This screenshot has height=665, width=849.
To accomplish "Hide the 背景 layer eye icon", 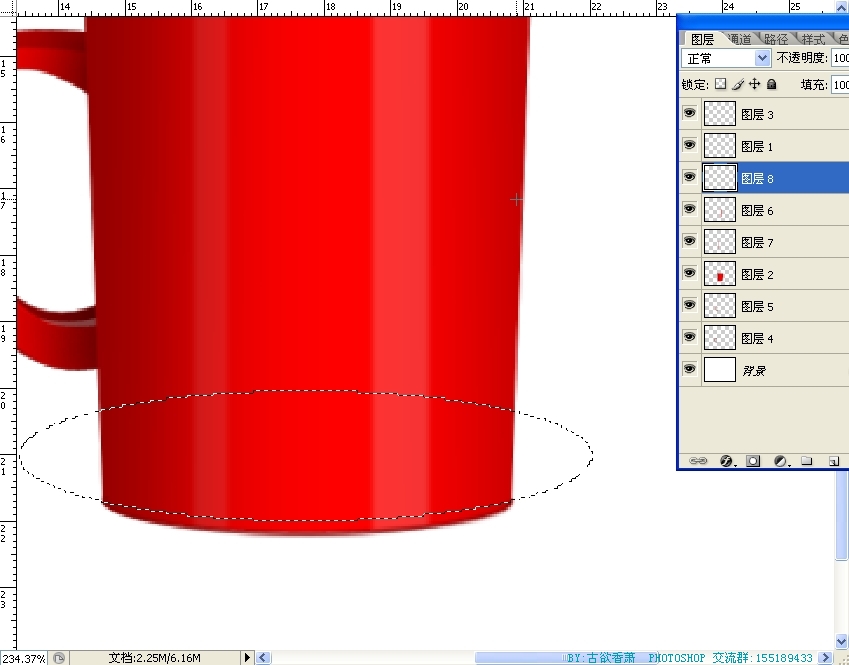I will 689,370.
